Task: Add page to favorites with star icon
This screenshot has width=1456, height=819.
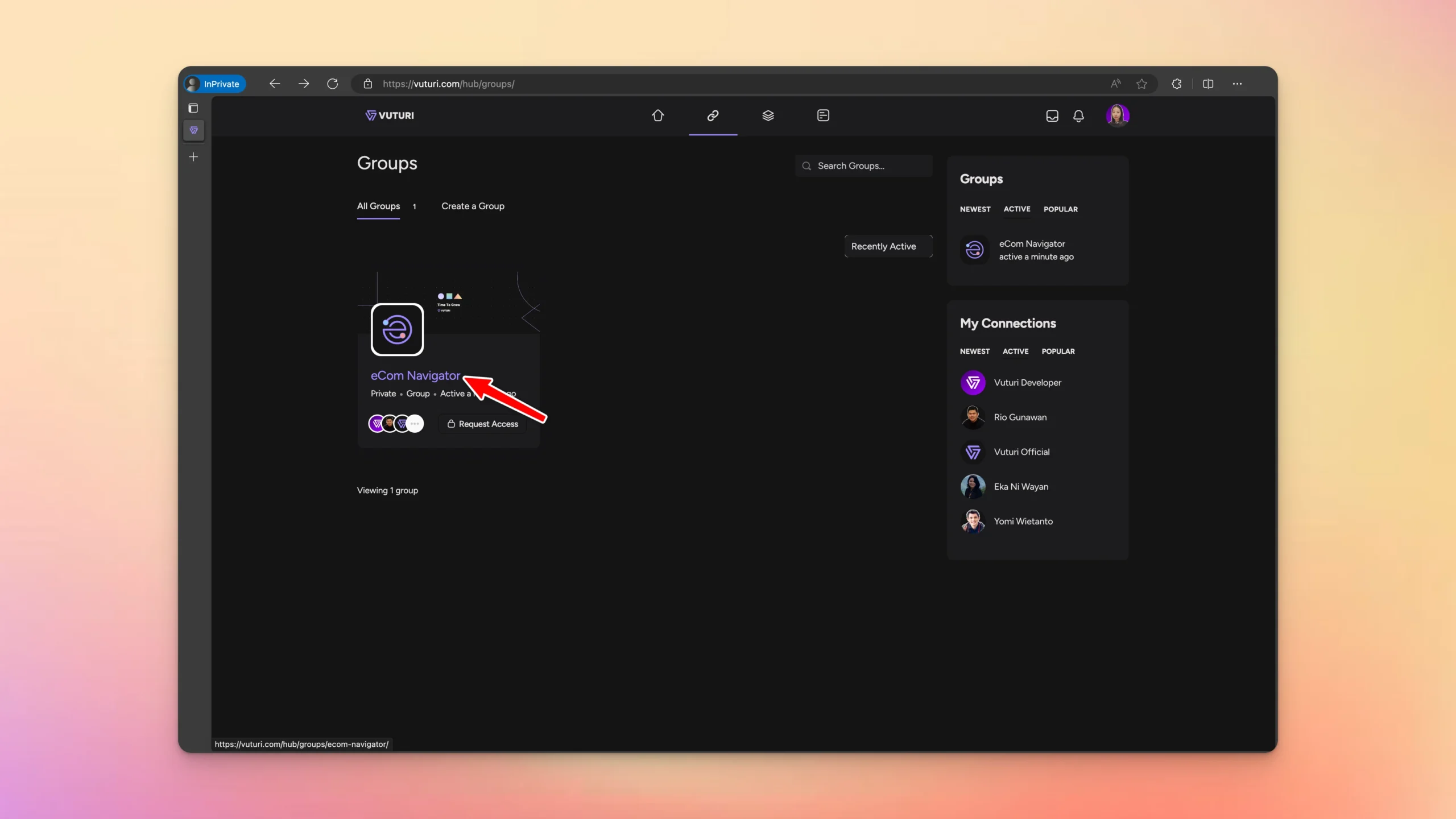Action: tap(1141, 84)
